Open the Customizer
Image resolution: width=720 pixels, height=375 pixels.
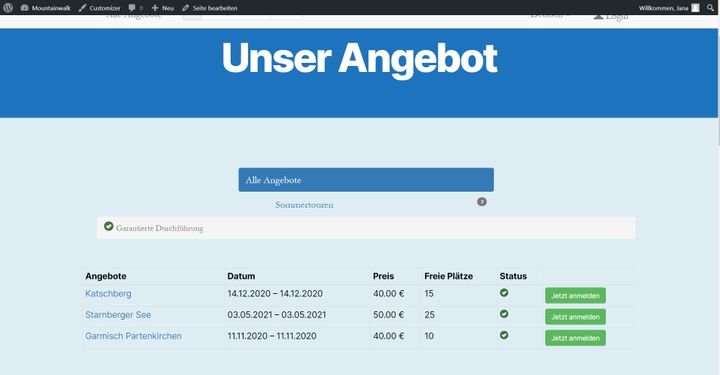pyautogui.click(x=100, y=8)
